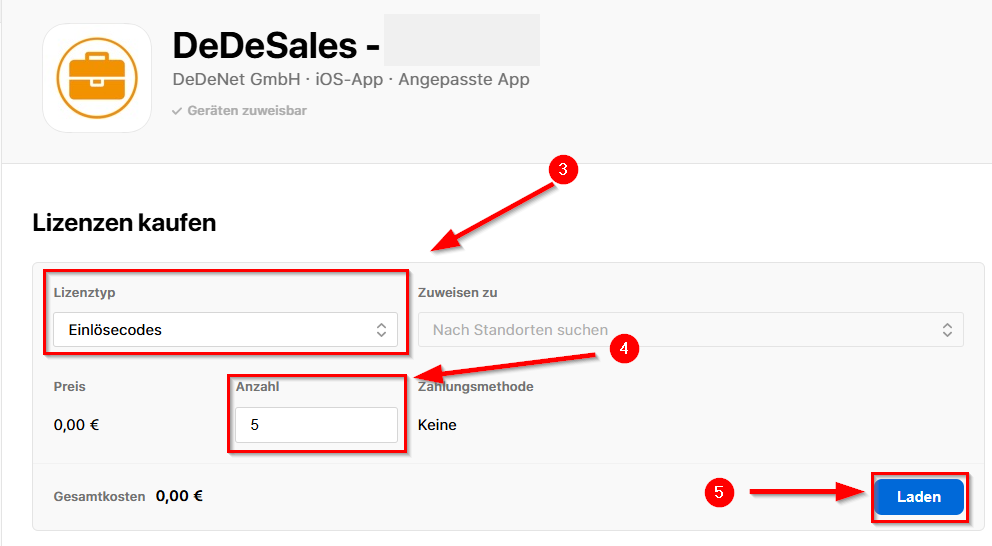
Task: Click the checkmark beside Geräten zuweisbar
Action: coord(177,111)
